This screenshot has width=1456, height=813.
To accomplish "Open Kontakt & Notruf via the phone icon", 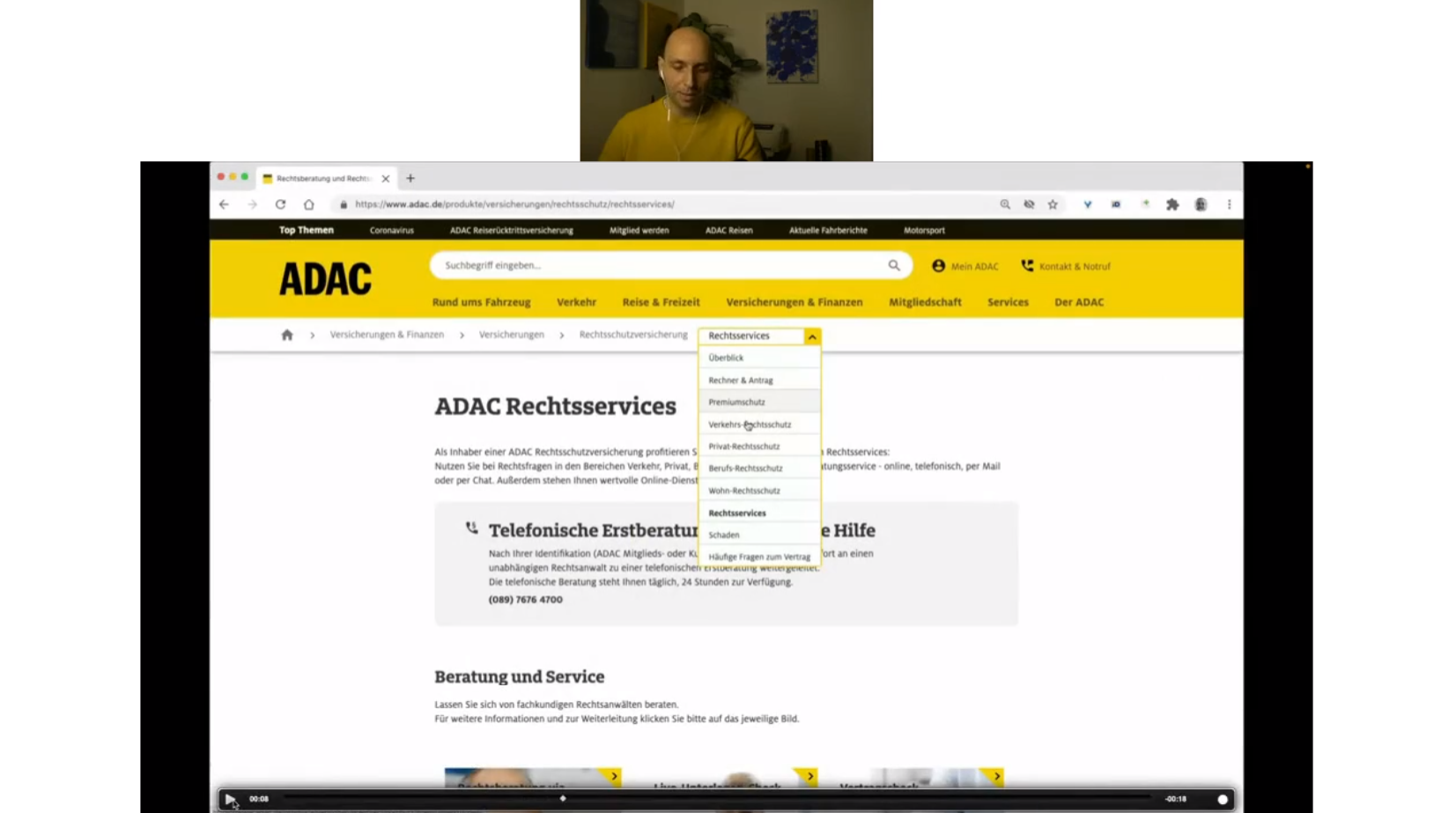I will coord(1025,265).
